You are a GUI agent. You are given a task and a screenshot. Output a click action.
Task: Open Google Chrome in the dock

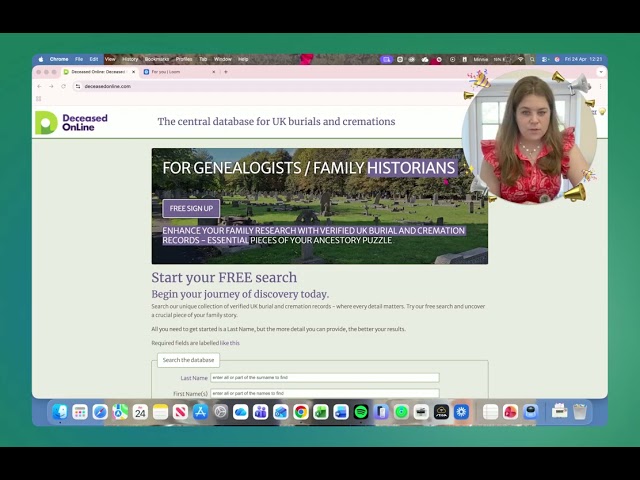click(301, 412)
